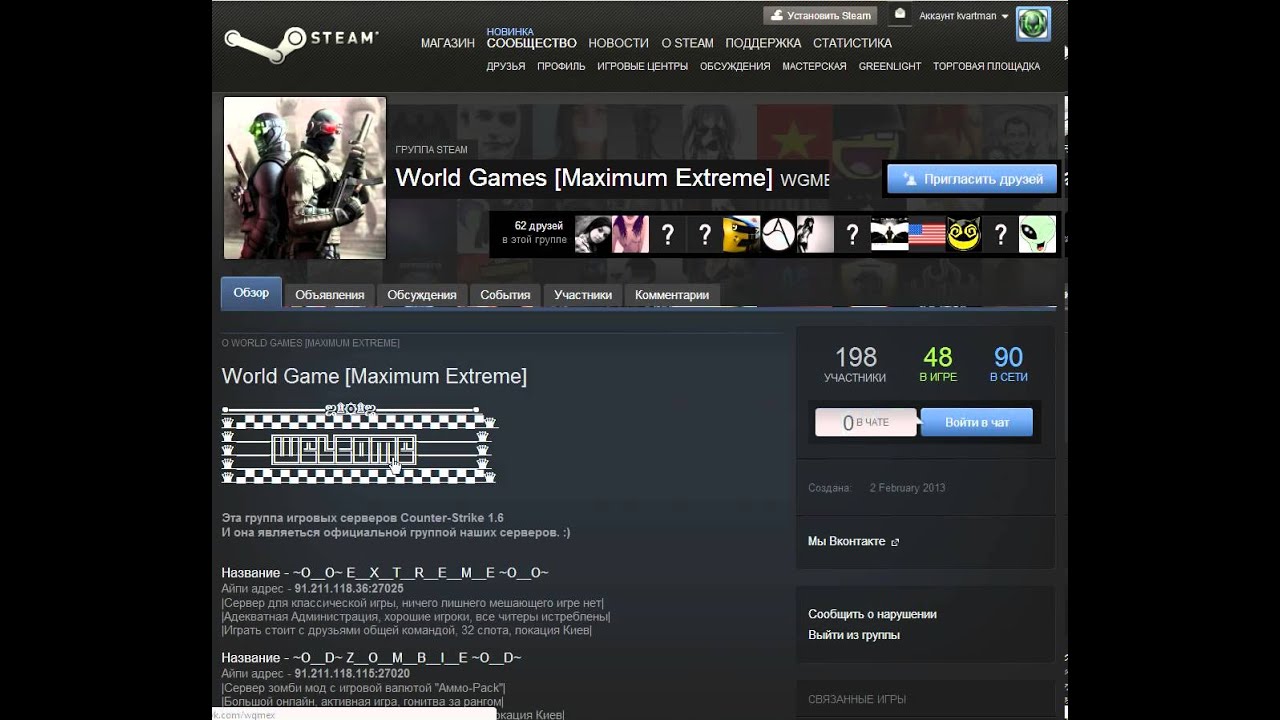Click the 0 В ЧАТЕ indicator

pos(866,422)
